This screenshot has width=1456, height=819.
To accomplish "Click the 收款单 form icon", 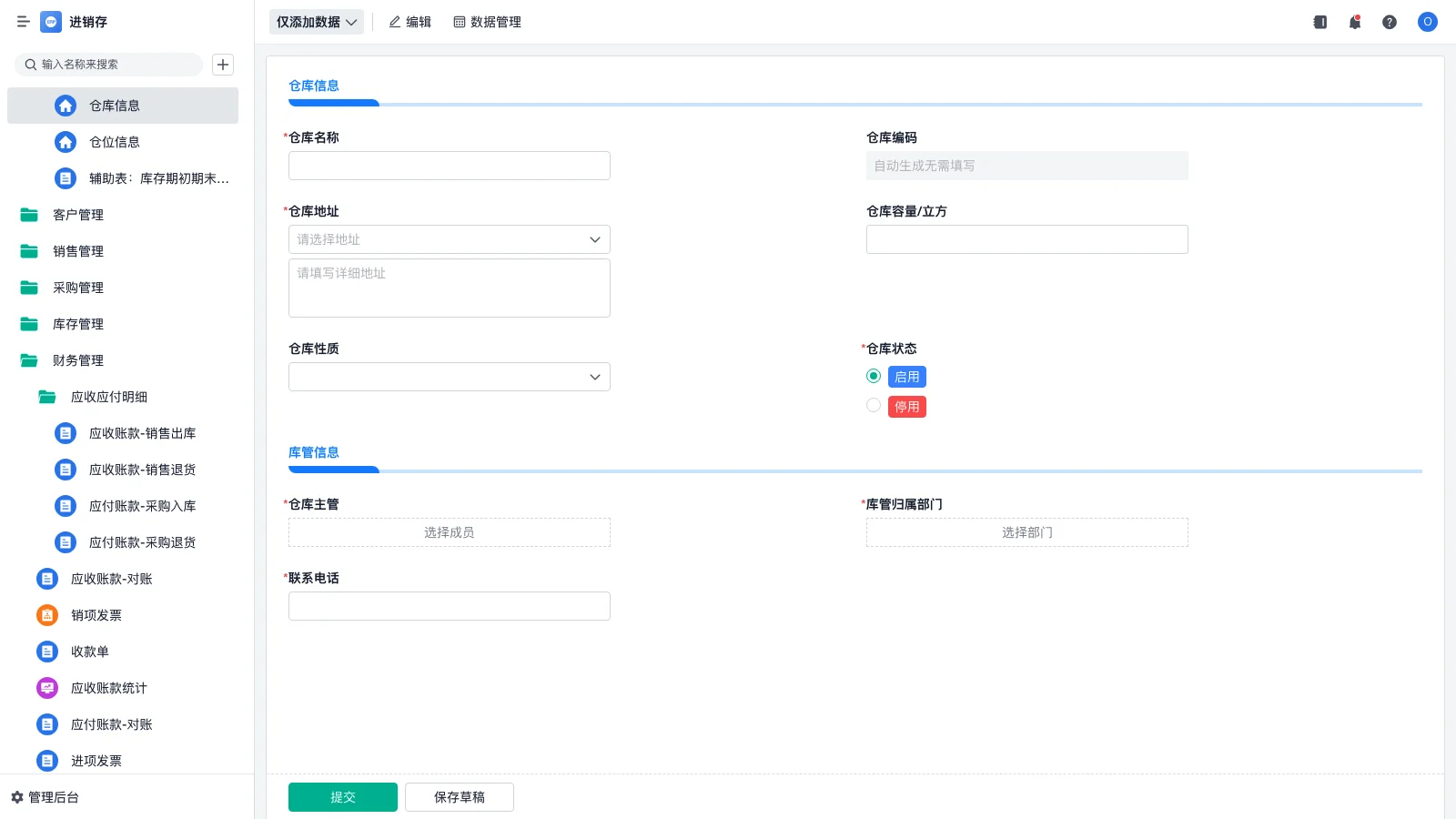I will click(47, 652).
